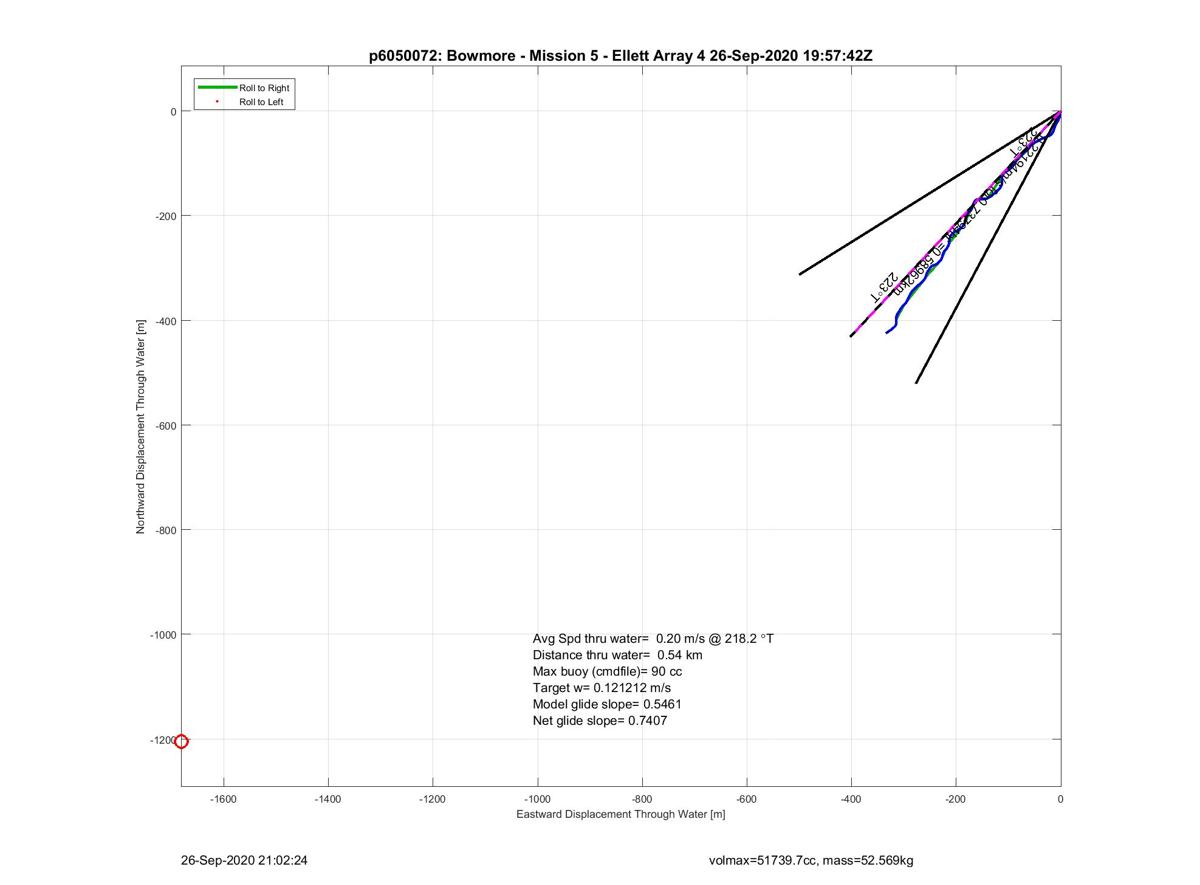Select the 'Roll to Left' legend label

[261, 102]
